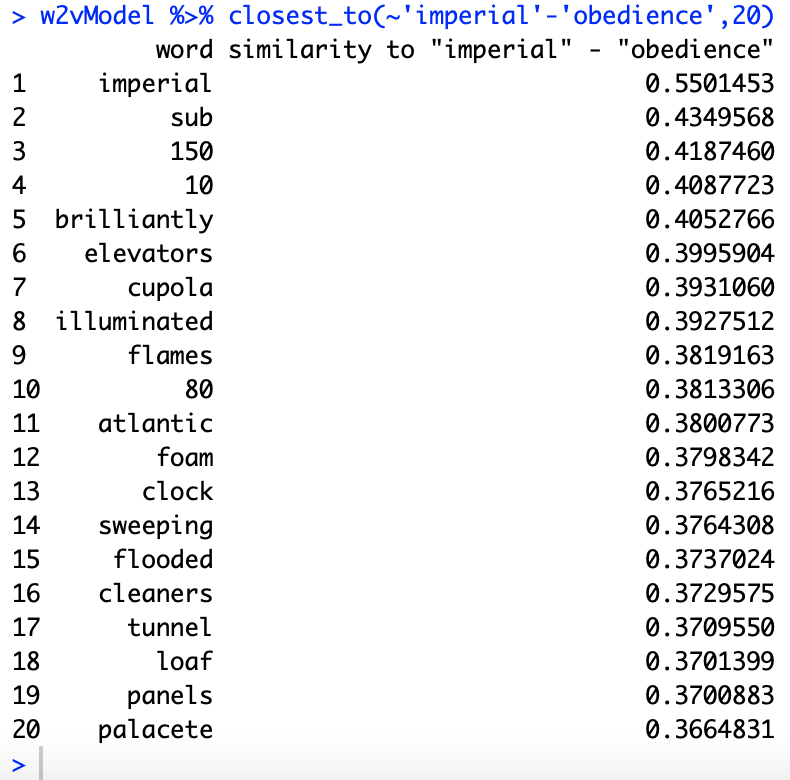Click the word 'elevators' in row 6
Viewport: 790px width, 780px height.
point(148,254)
